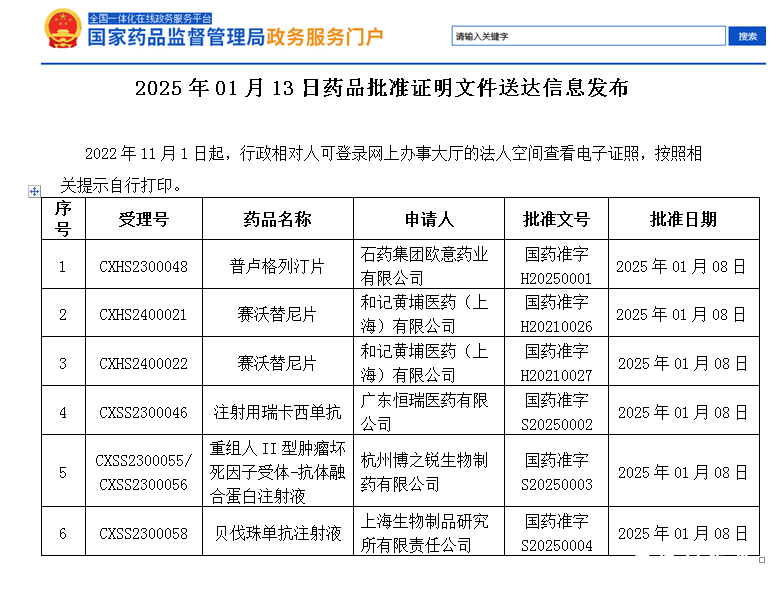Select the 序号 column header

point(63,219)
